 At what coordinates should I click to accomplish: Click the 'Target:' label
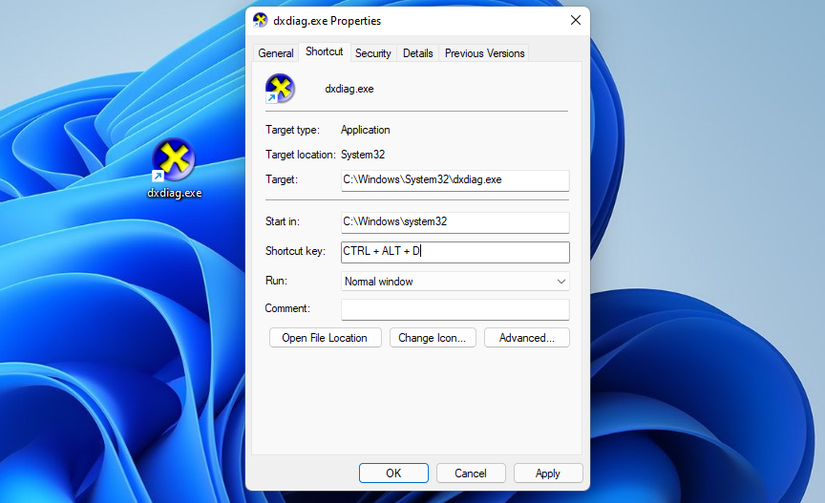point(281,179)
